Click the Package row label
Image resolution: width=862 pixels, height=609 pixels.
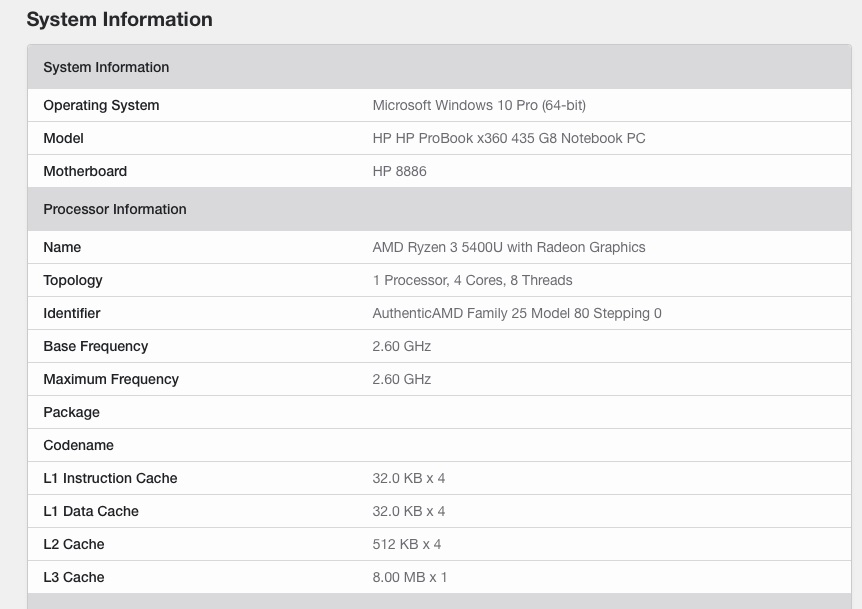click(x=71, y=412)
